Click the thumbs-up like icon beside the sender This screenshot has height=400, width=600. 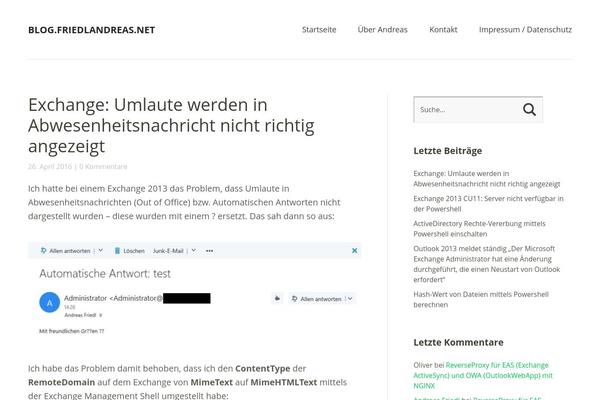coord(277,299)
